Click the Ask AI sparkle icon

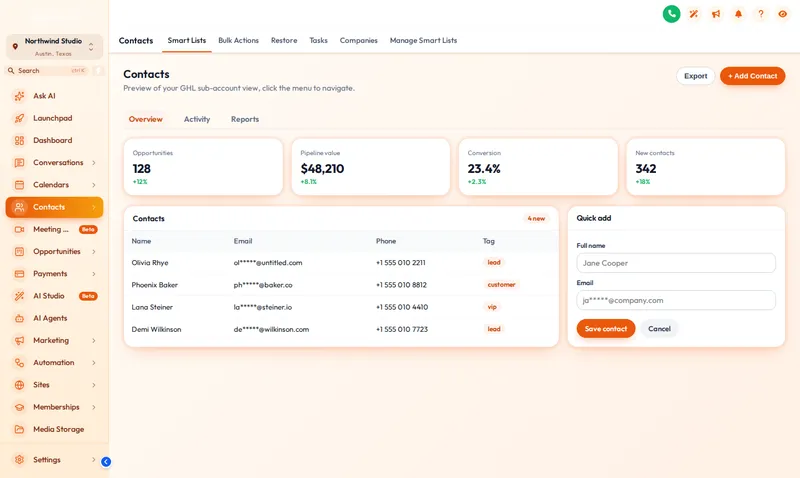(x=19, y=96)
